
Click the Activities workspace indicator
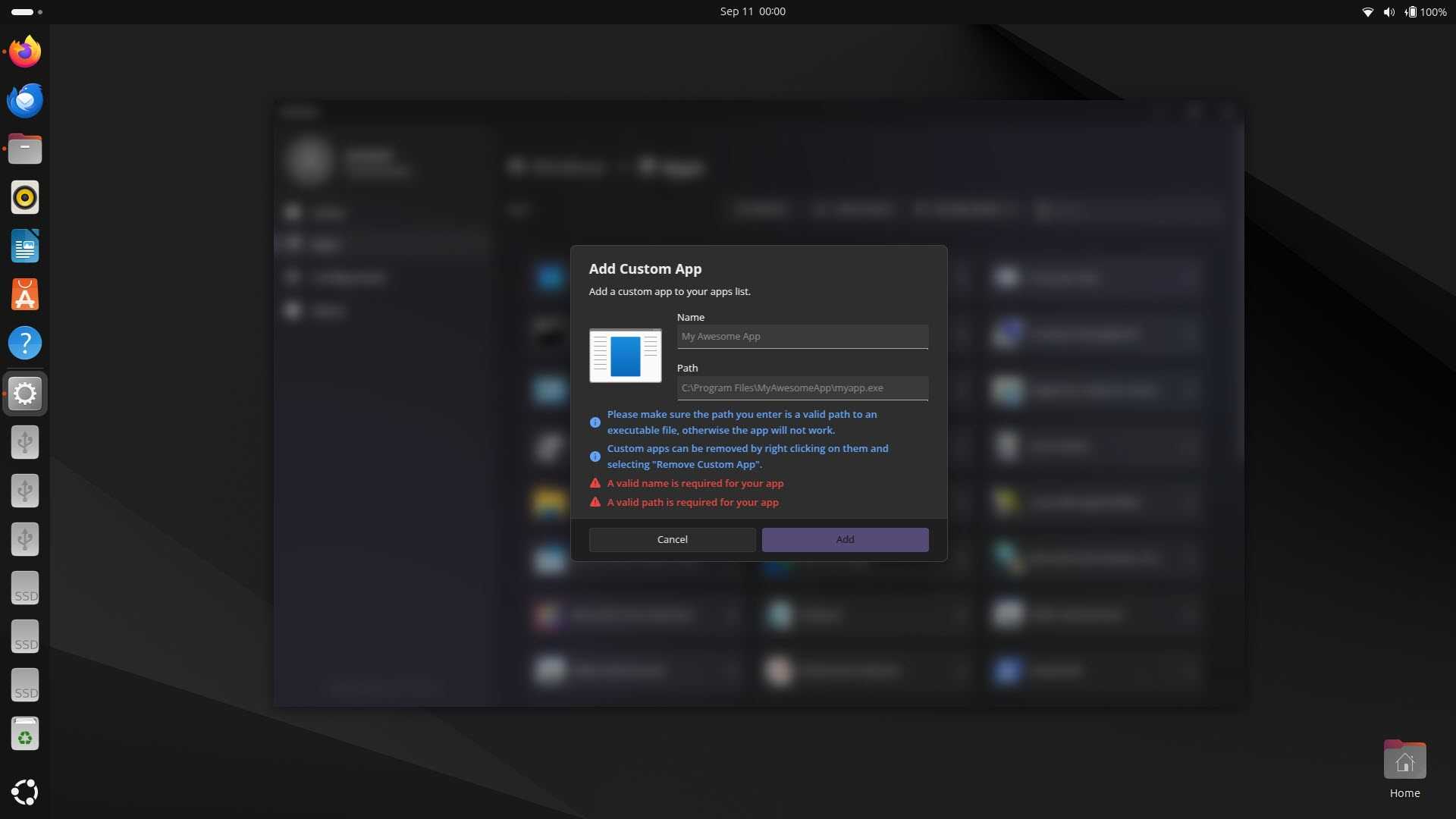(x=27, y=12)
